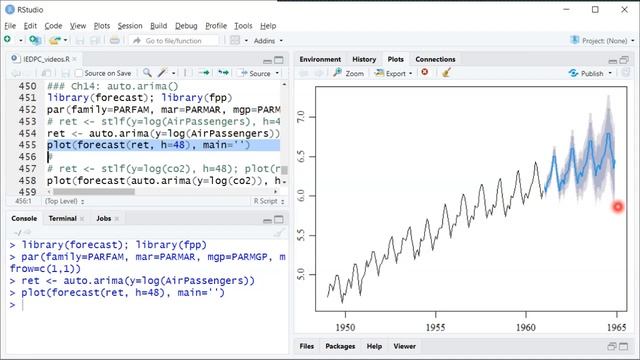Viewport: 640px width, 360px height.
Task: Click the workspace panes grid icon
Action: (x=235, y=40)
